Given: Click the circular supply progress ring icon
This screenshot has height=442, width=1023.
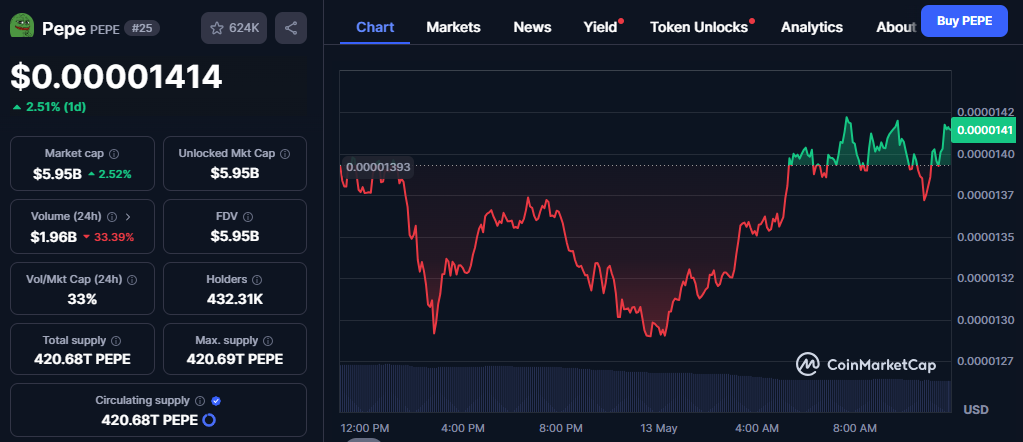Looking at the screenshot, I should pyautogui.click(x=209, y=420).
